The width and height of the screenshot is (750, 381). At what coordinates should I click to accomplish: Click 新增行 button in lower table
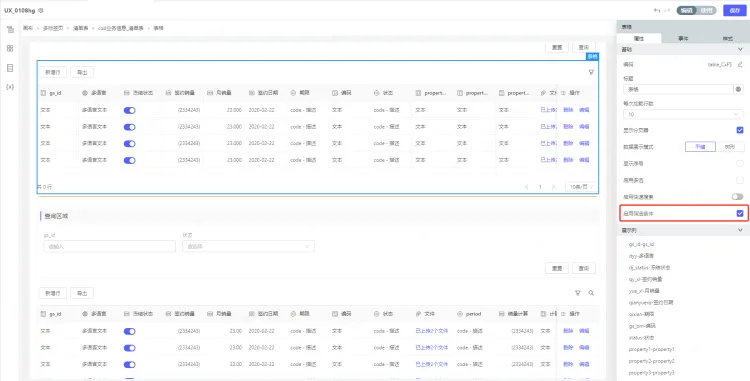tap(53, 293)
